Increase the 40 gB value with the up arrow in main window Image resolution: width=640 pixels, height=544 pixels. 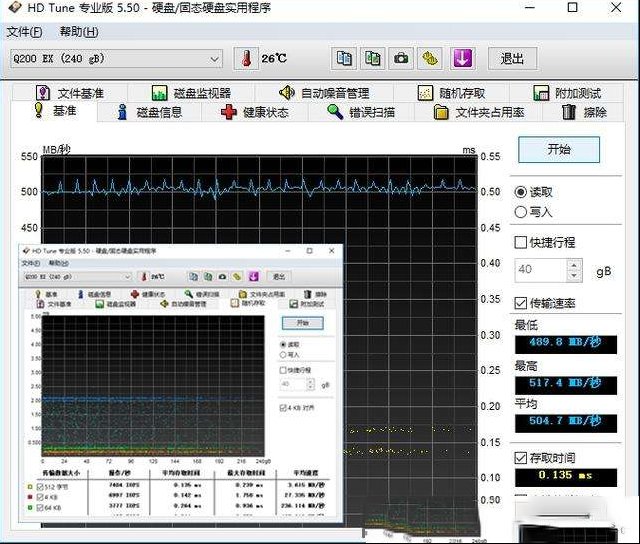(574, 265)
